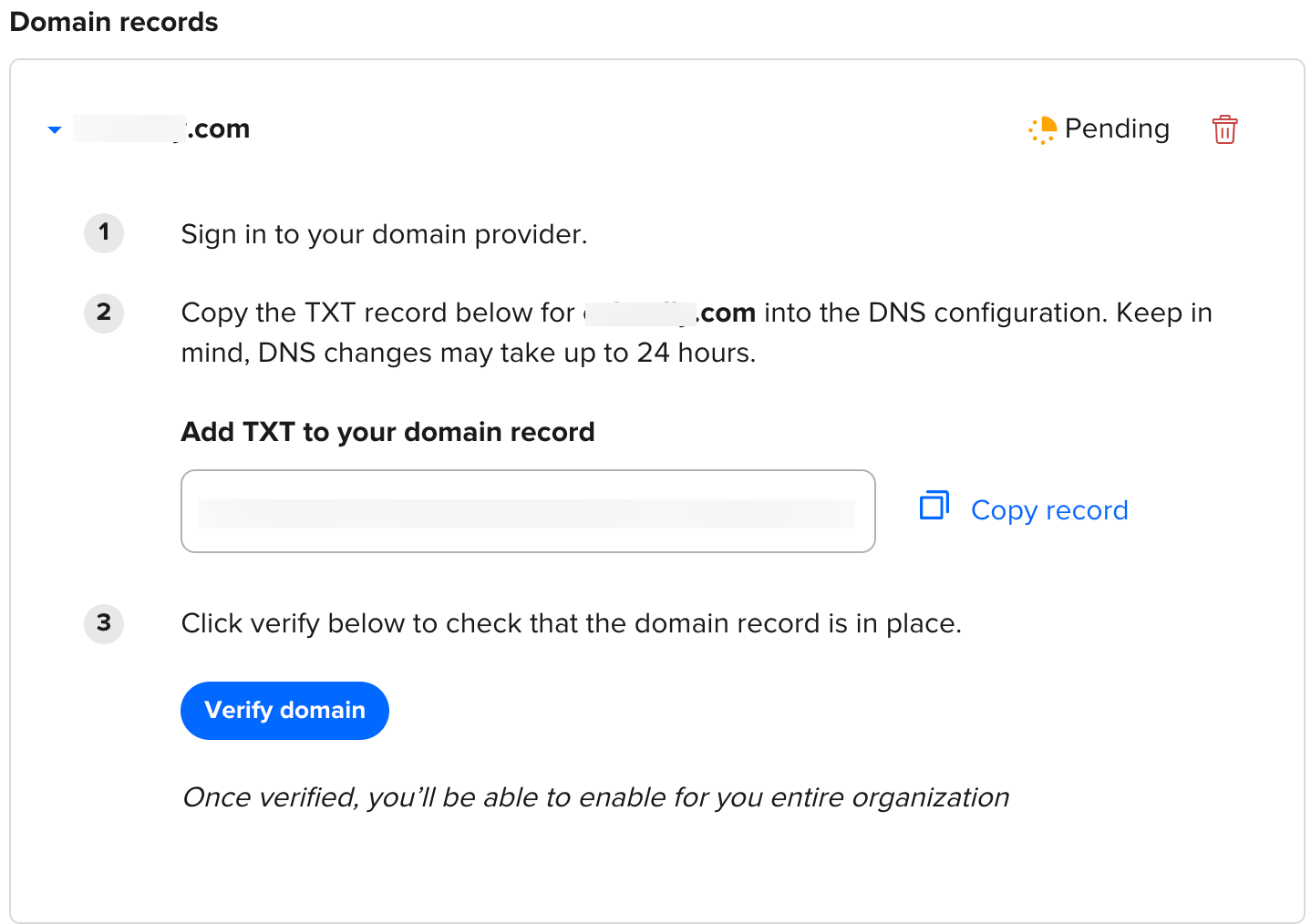The height and width of the screenshot is (924, 1311).
Task: Select the copy record clipboard icon
Action: click(934, 505)
